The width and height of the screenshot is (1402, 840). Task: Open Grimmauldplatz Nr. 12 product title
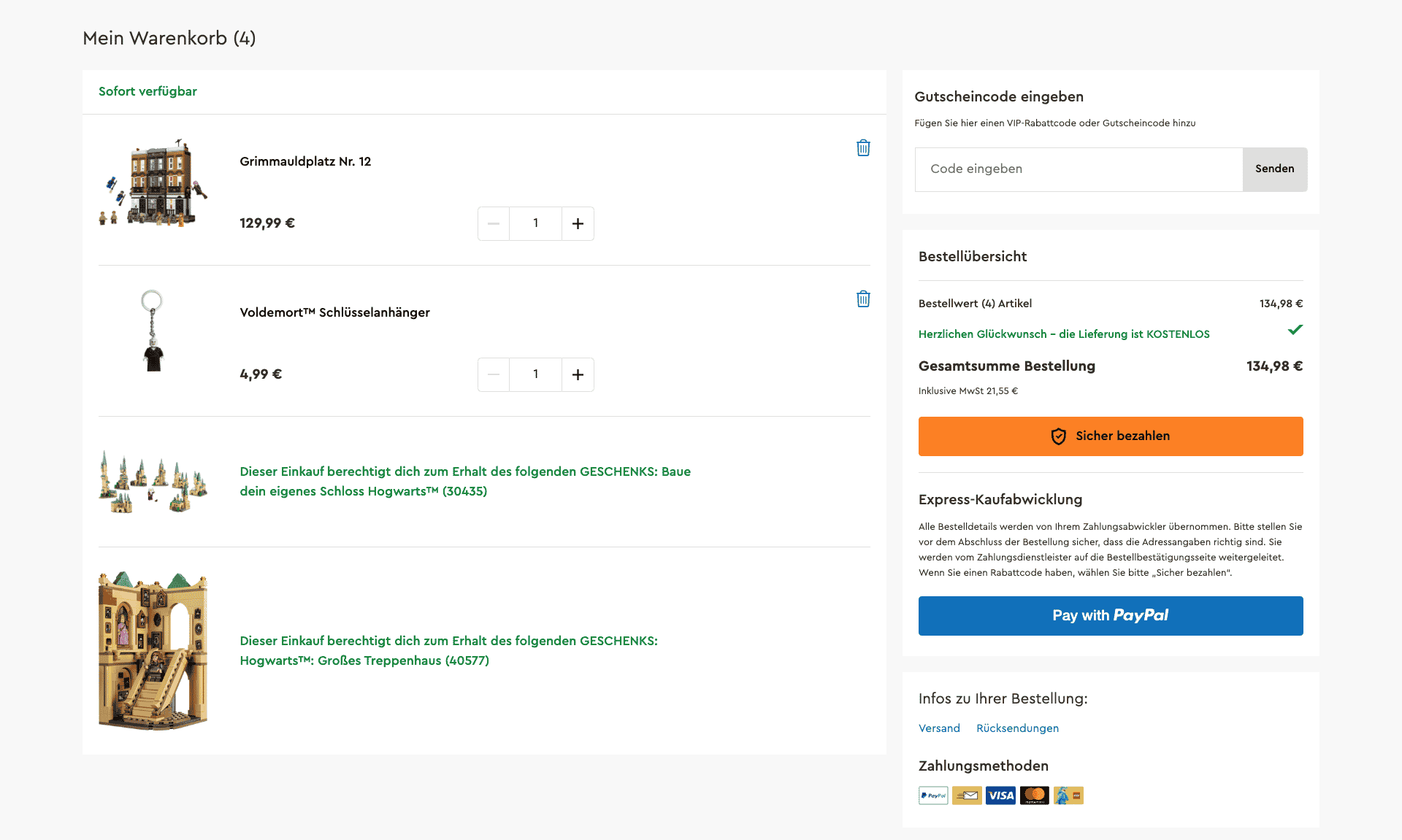tap(305, 161)
